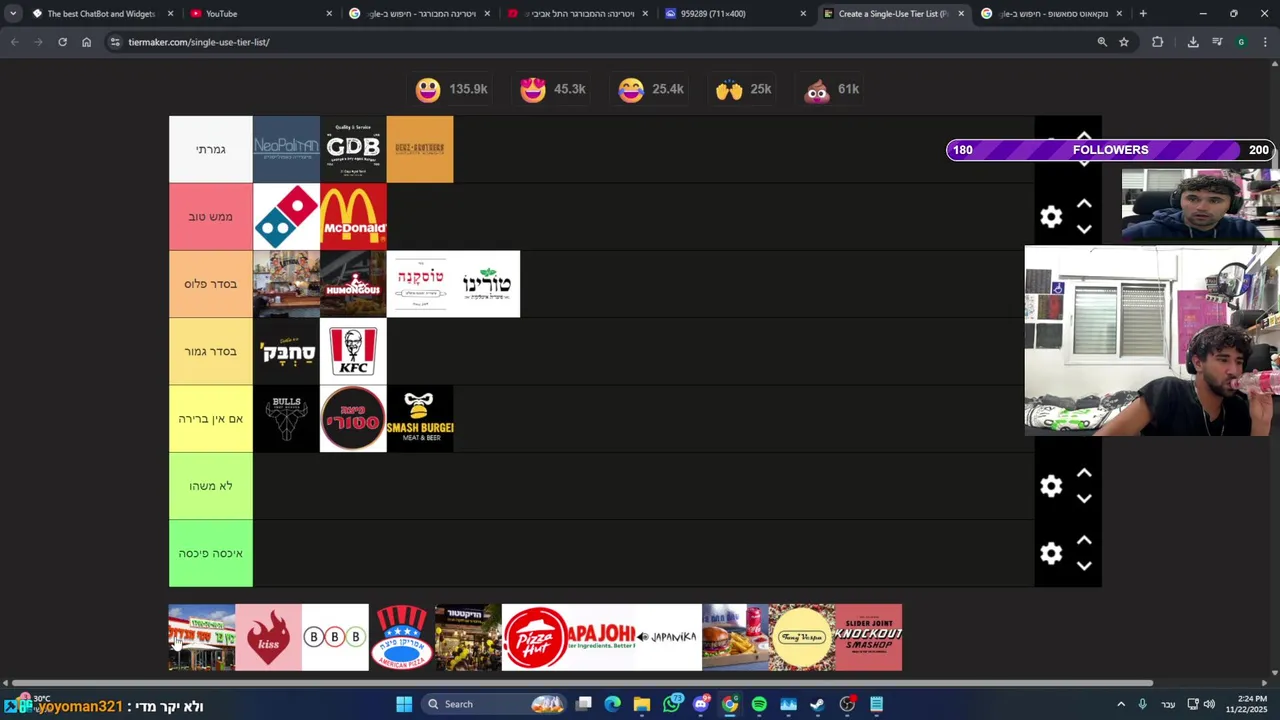
Task: Open Spotify from taskbar
Action: [x=759, y=704]
